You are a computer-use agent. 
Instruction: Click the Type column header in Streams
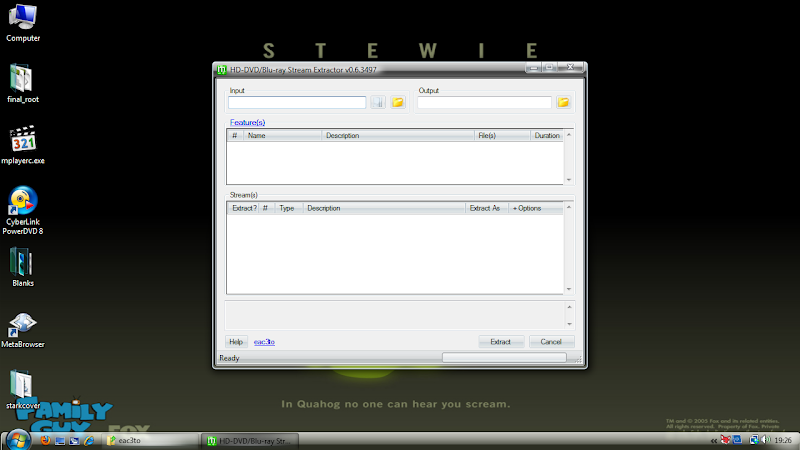click(x=289, y=208)
